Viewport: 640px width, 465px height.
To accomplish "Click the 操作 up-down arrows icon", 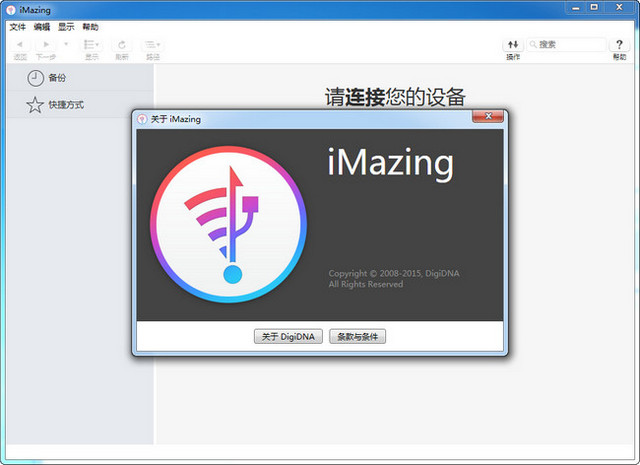I will 513,44.
